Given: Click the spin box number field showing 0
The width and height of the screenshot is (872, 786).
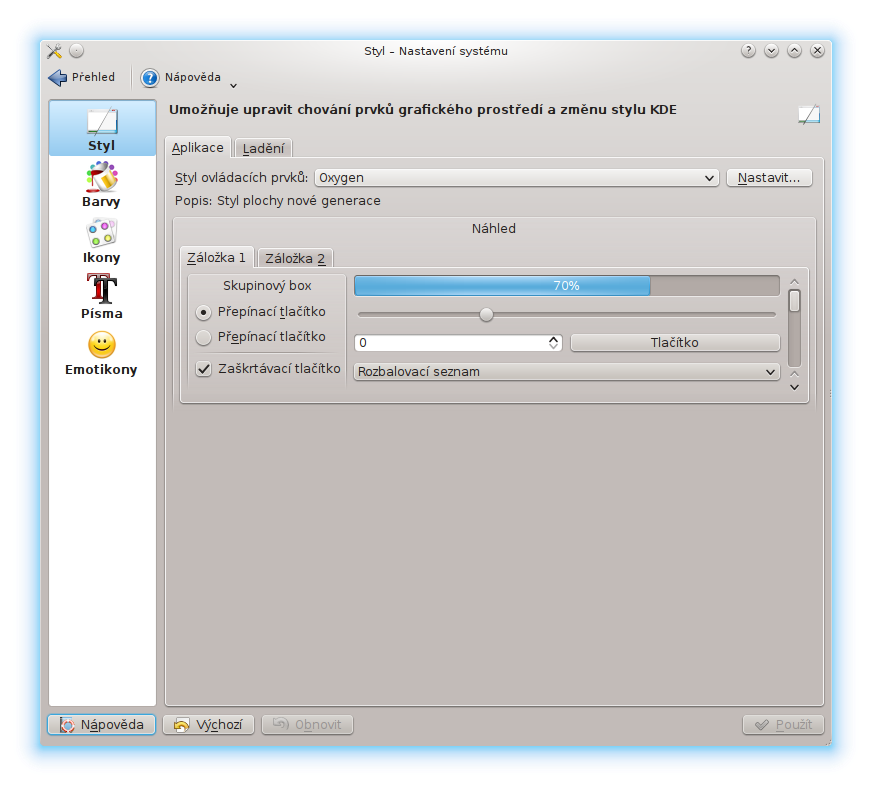Looking at the screenshot, I should tap(450, 343).
